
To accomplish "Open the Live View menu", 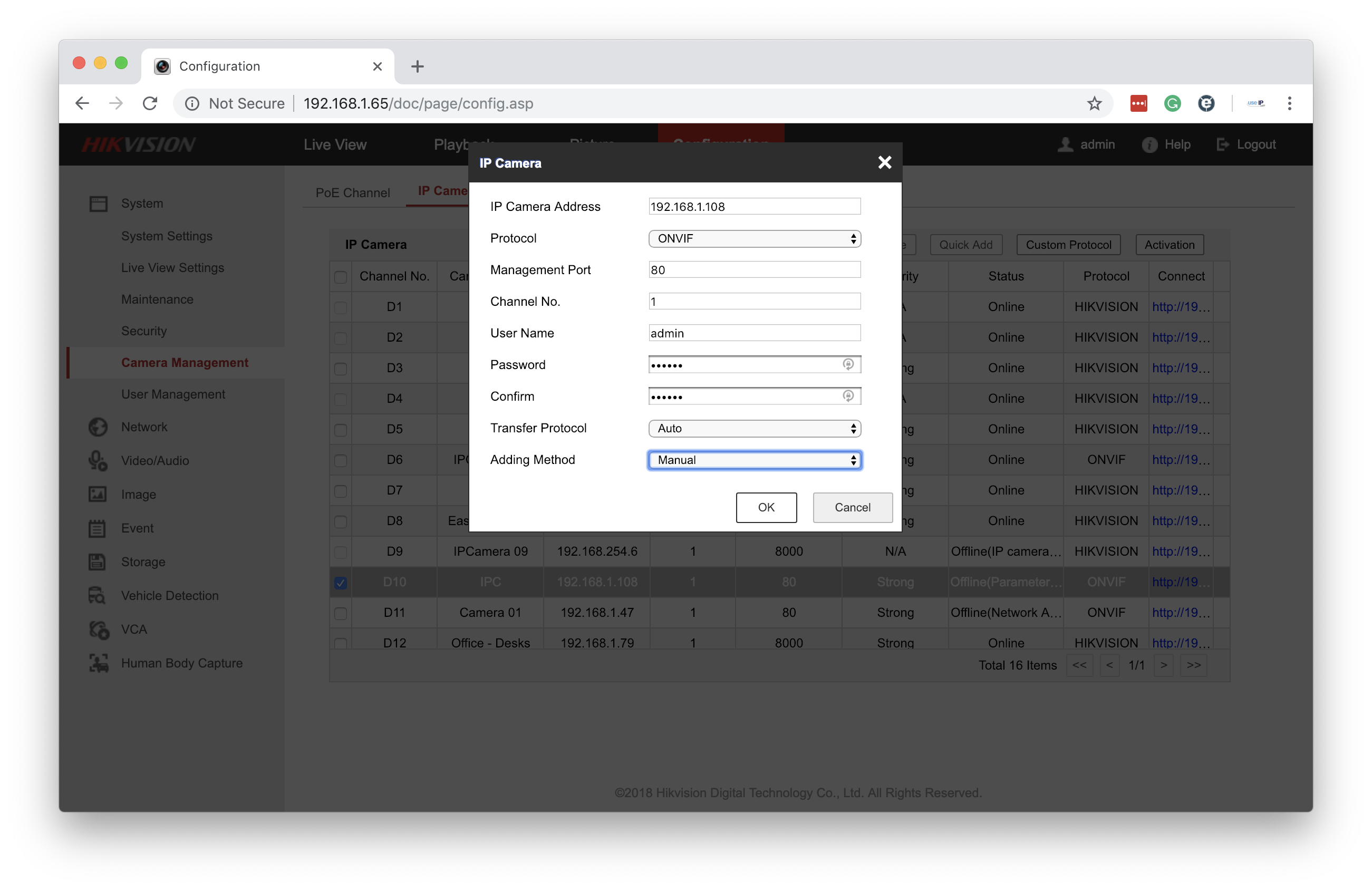I will tap(335, 144).
